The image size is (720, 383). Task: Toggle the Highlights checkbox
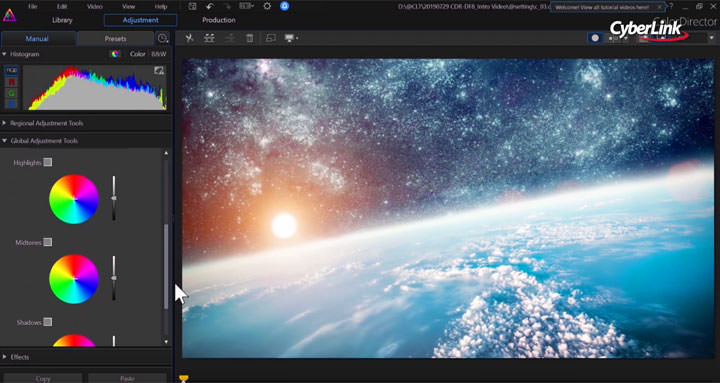[x=48, y=162]
